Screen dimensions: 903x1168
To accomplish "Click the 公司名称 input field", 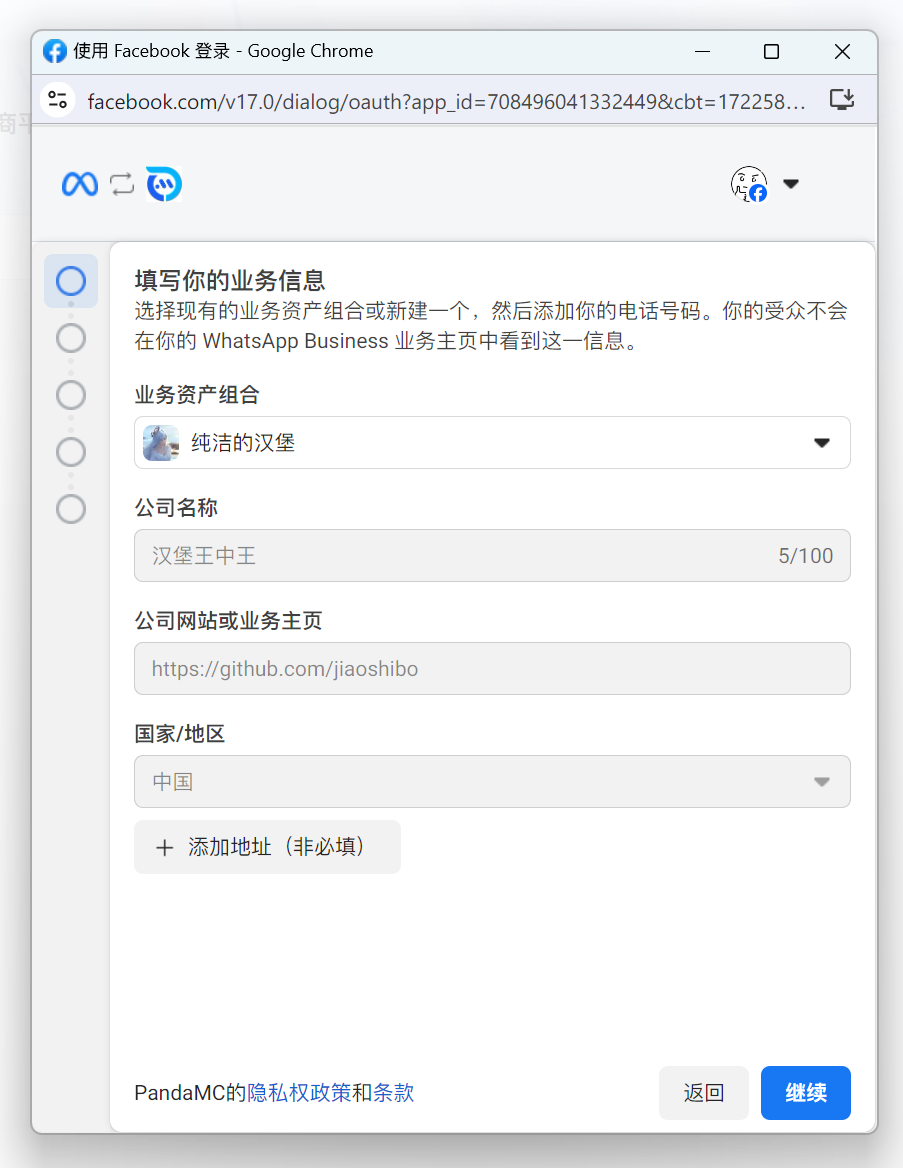I will tap(492, 556).
